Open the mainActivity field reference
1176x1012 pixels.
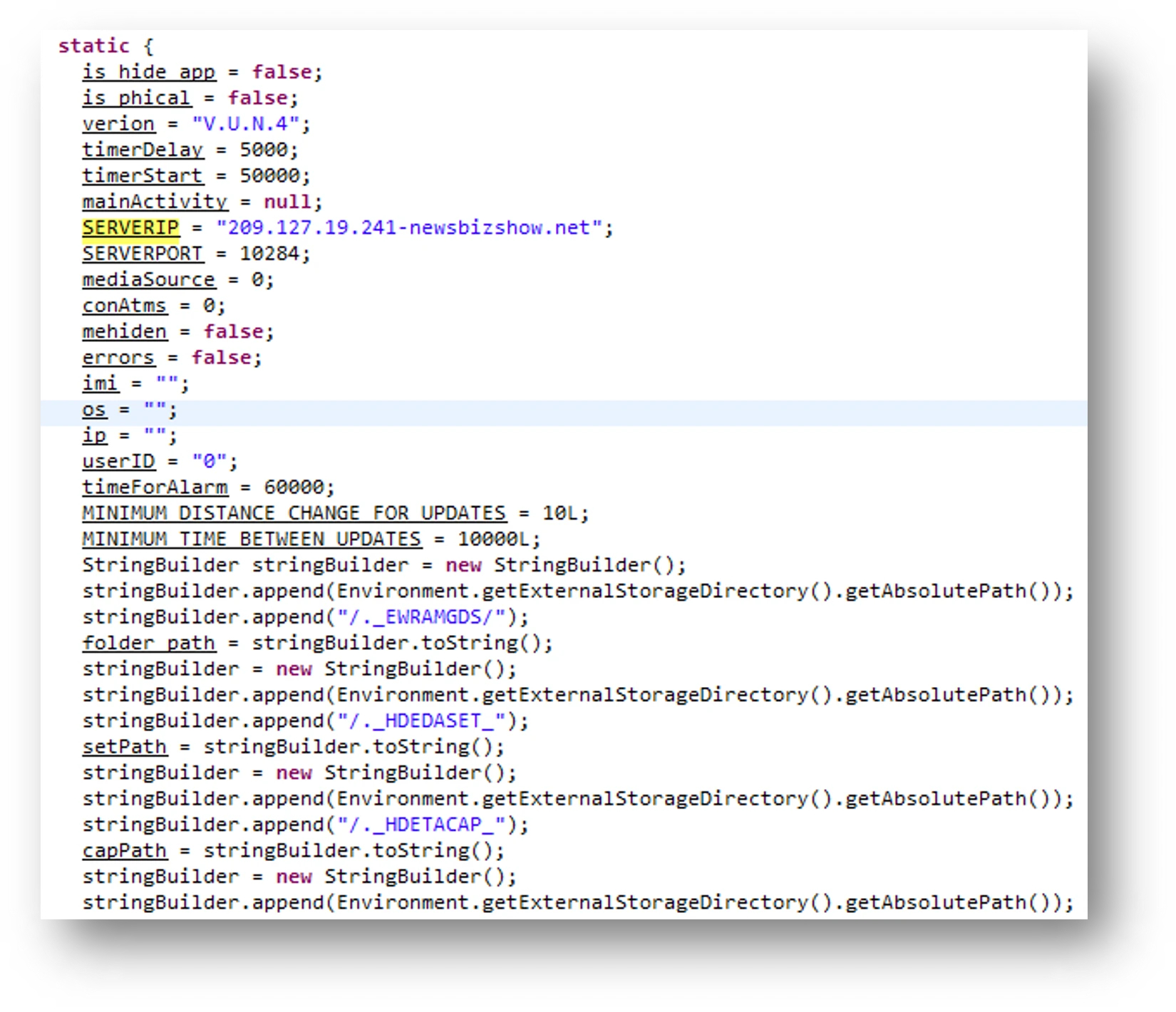(155, 202)
